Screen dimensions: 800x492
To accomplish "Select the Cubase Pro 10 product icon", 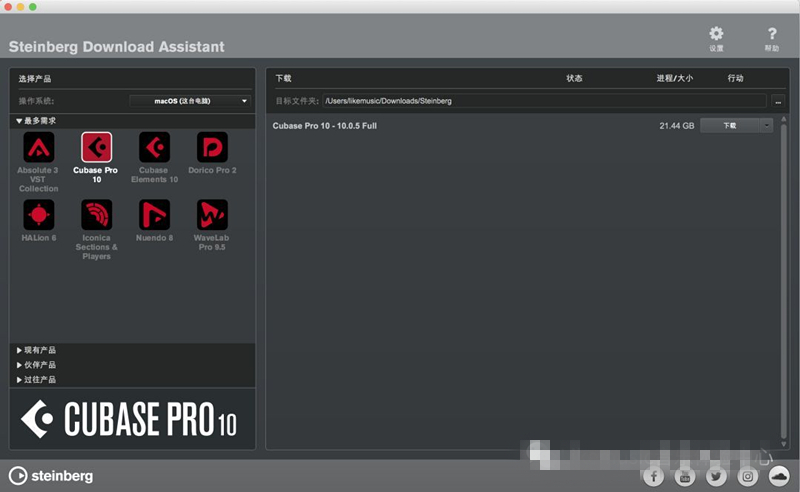I will coord(96,147).
